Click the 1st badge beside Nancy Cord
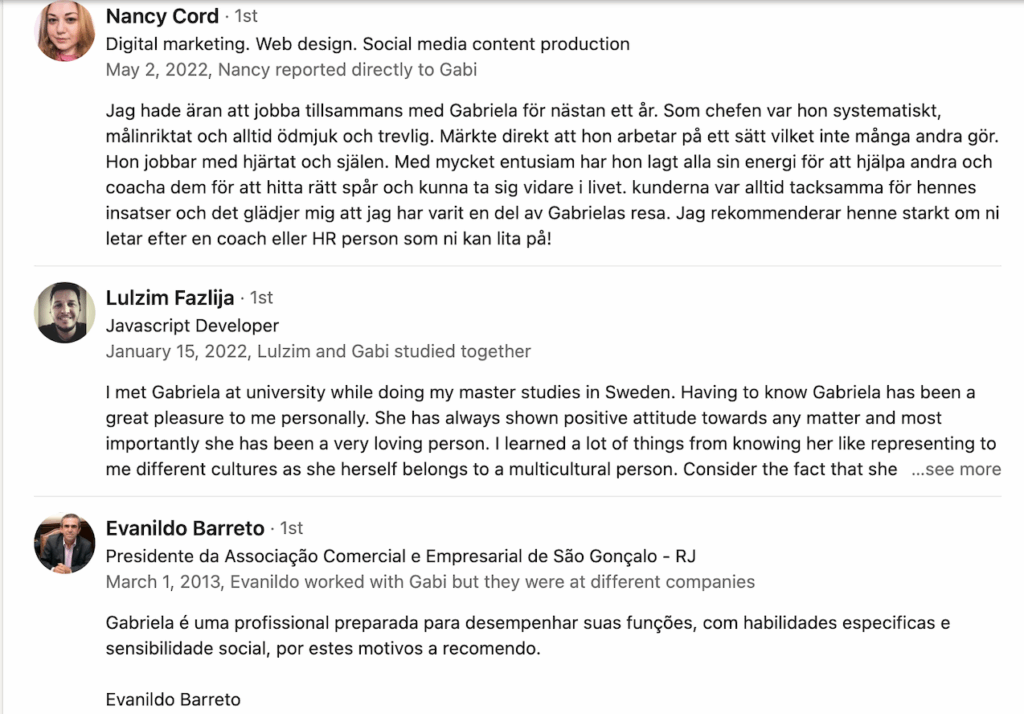 [245, 17]
